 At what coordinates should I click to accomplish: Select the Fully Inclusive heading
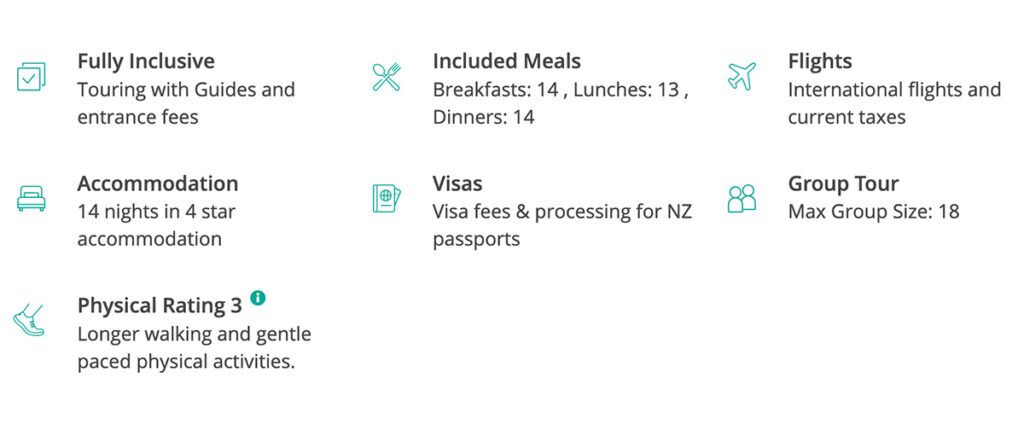click(x=146, y=61)
